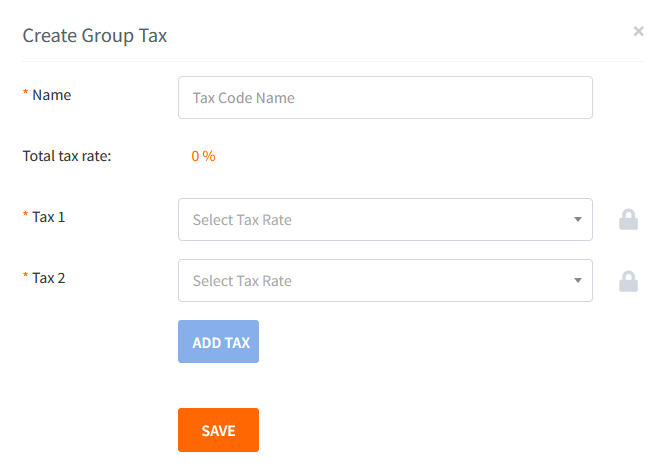Screen dimensions: 667x472
Task: Click the 0 % total tax rate value
Action: point(203,156)
